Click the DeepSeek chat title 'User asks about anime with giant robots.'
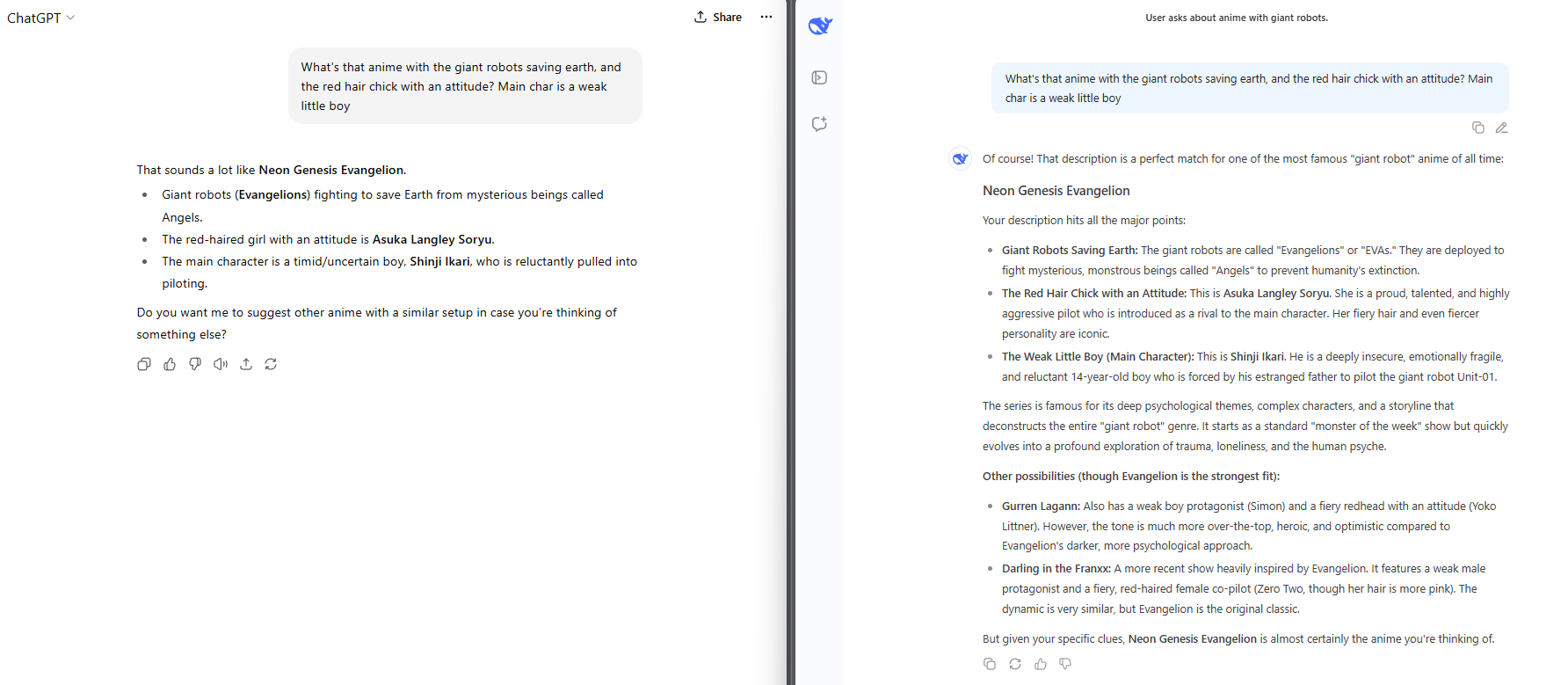This screenshot has height=685, width=1568. click(1237, 18)
